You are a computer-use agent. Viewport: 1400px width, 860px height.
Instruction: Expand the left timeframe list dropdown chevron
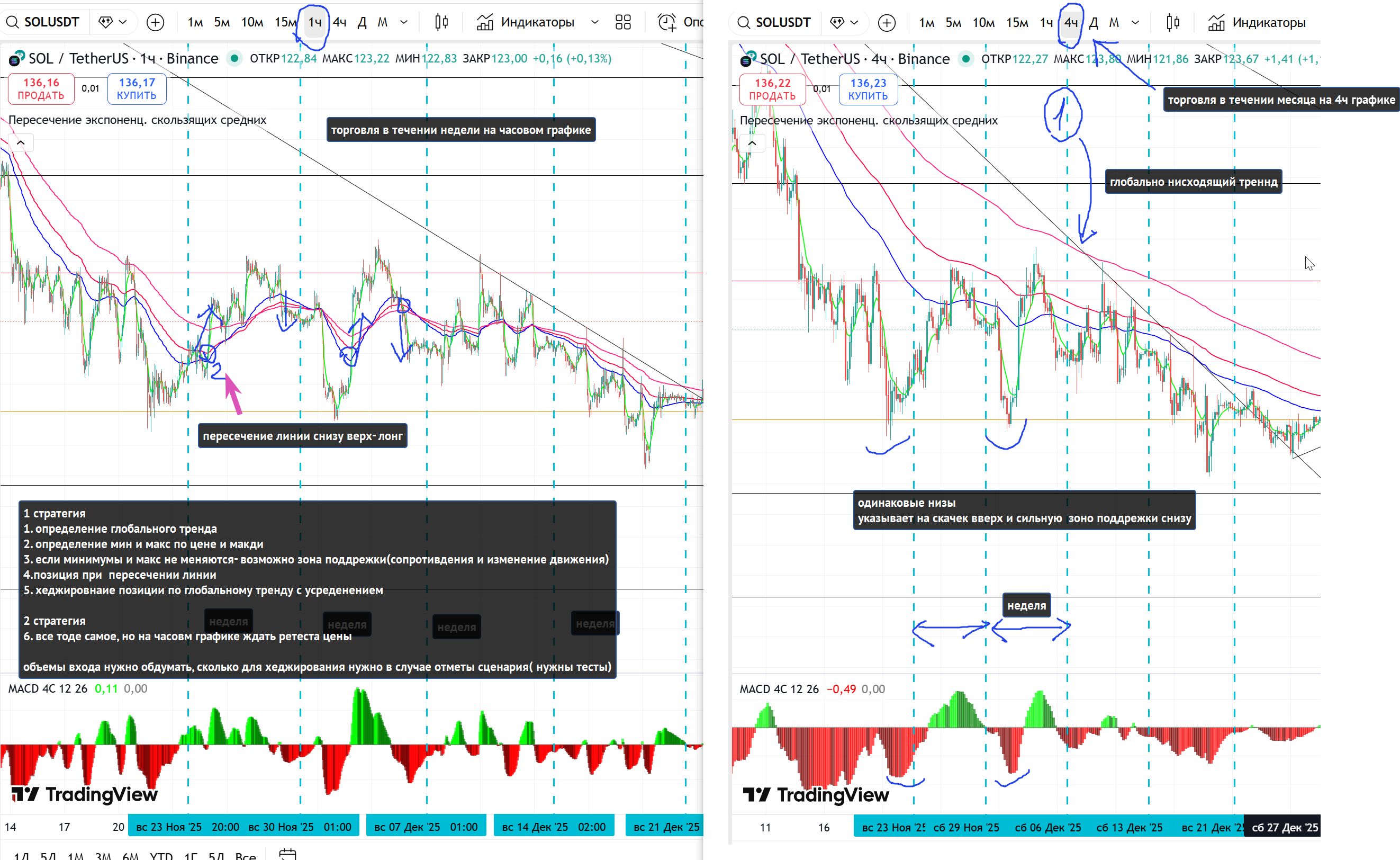(x=404, y=22)
